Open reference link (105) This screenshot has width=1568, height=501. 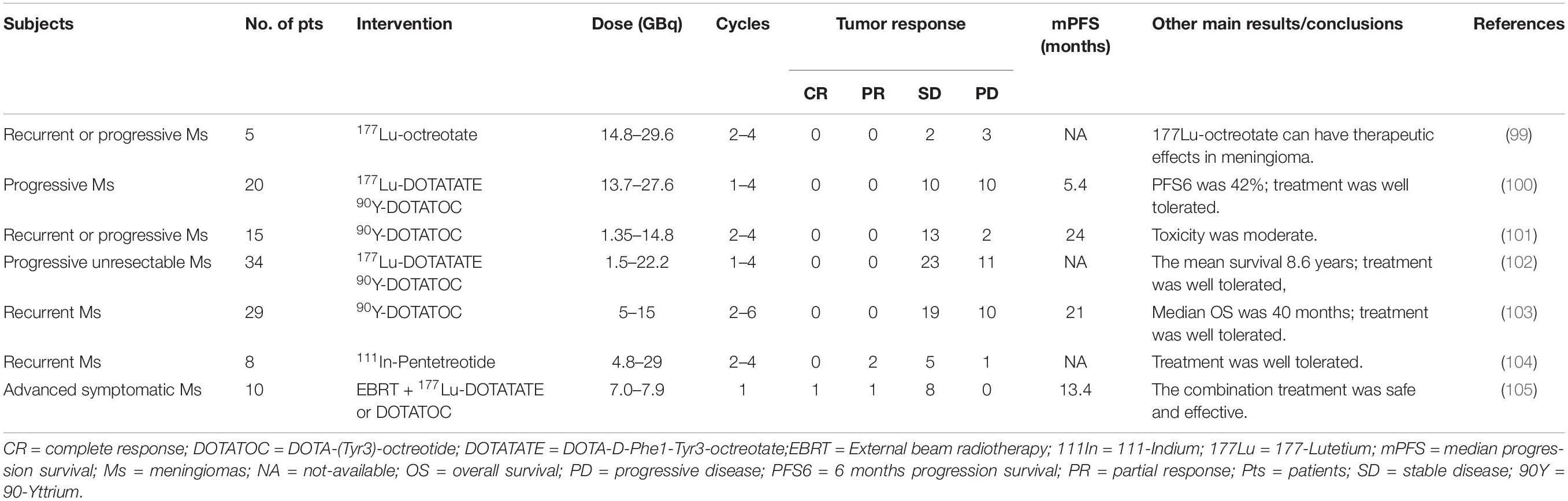click(x=1519, y=390)
